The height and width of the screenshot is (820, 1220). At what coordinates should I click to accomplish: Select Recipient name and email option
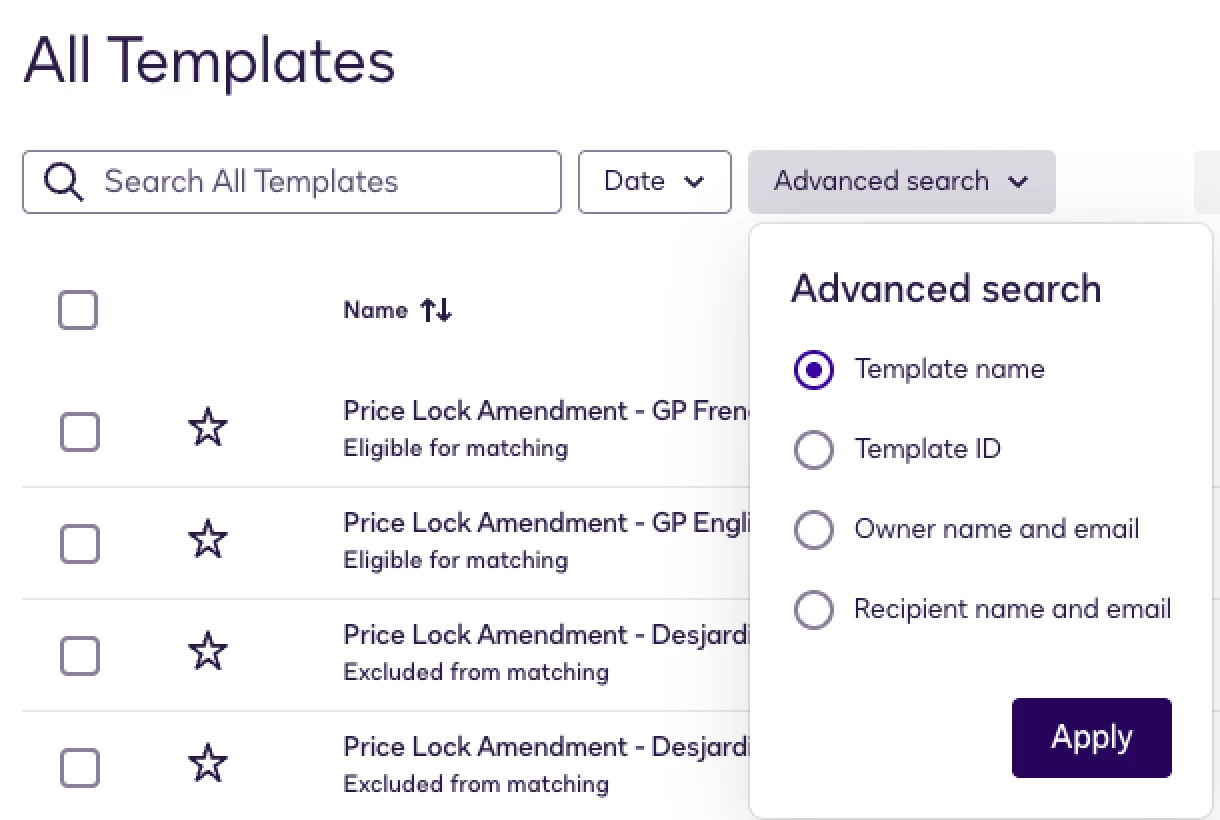click(814, 610)
